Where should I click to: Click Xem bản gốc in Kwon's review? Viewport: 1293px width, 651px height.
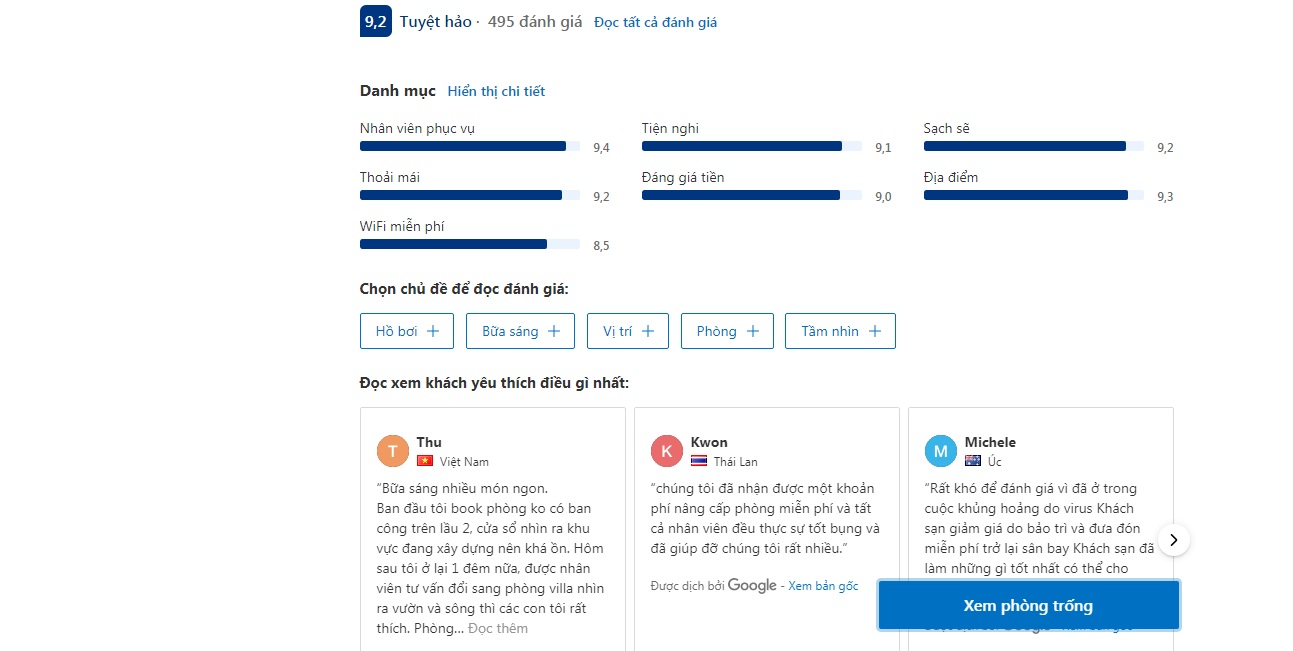[x=823, y=586]
